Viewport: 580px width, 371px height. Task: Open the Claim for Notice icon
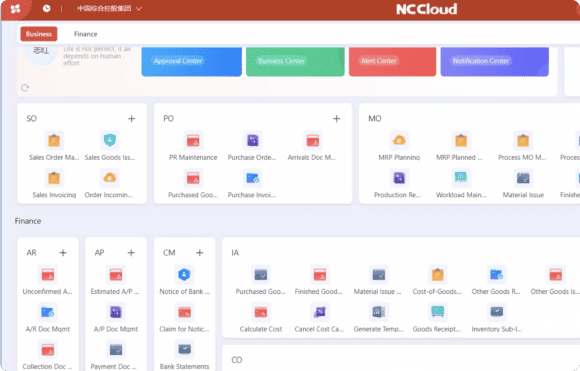pos(184,312)
